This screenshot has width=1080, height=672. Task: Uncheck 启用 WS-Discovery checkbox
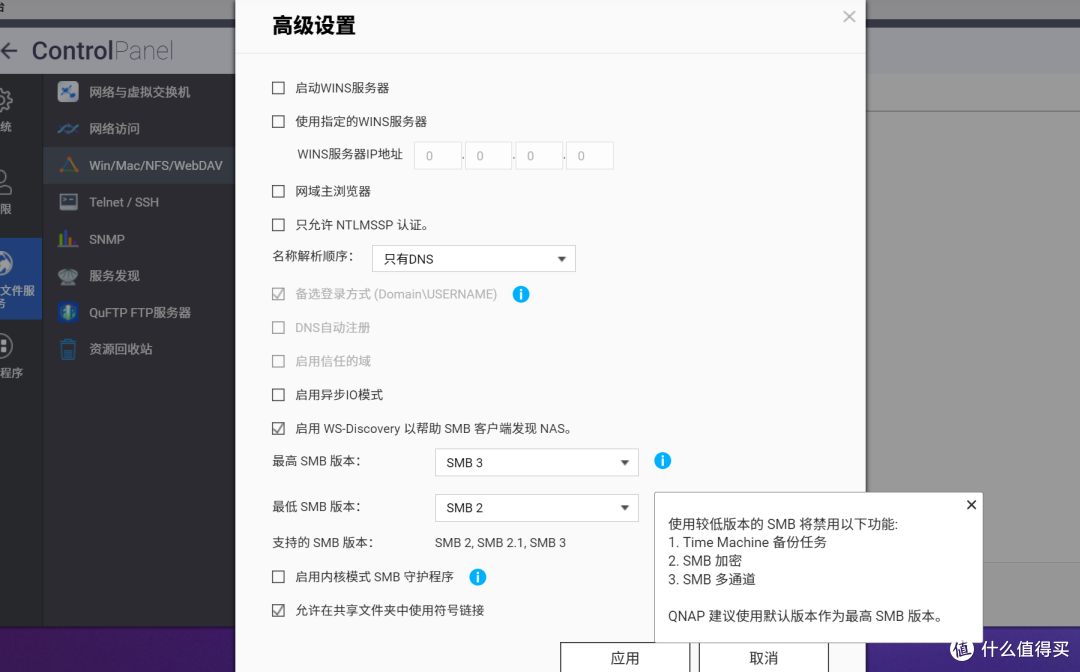pyautogui.click(x=278, y=429)
